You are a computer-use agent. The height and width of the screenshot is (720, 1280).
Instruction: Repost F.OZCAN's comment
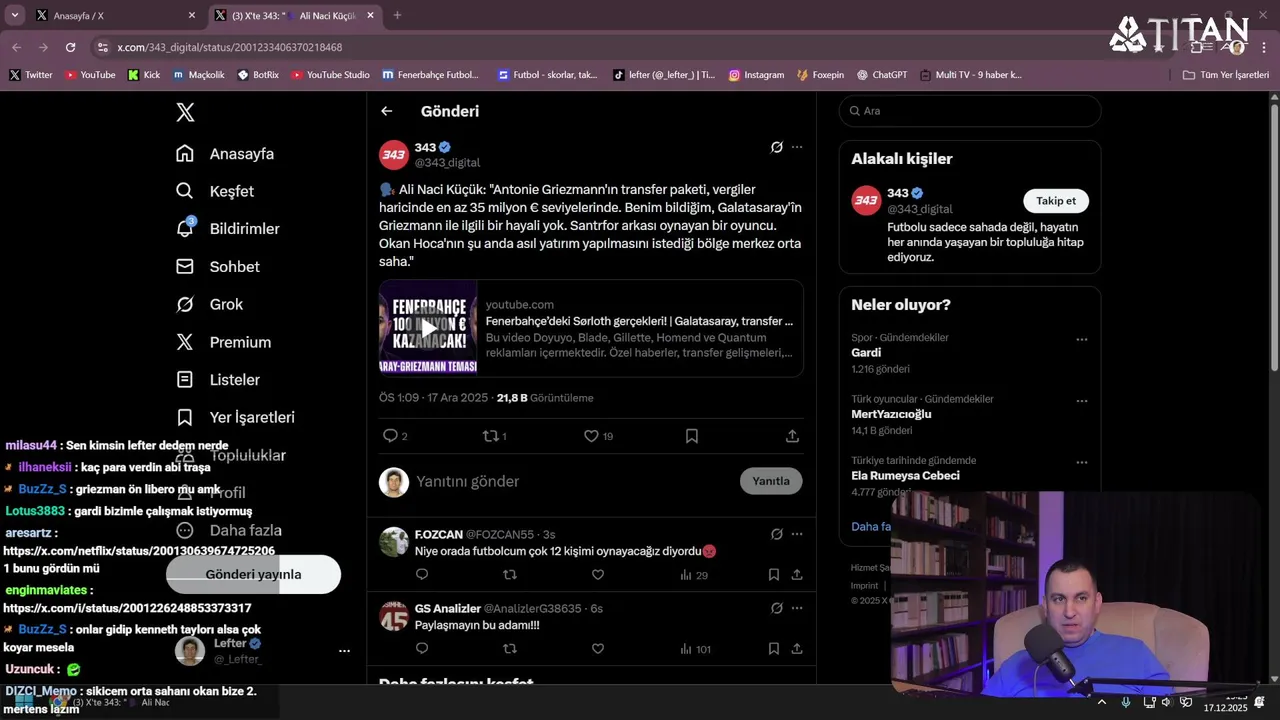pyautogui.click(x=510, y=575)
